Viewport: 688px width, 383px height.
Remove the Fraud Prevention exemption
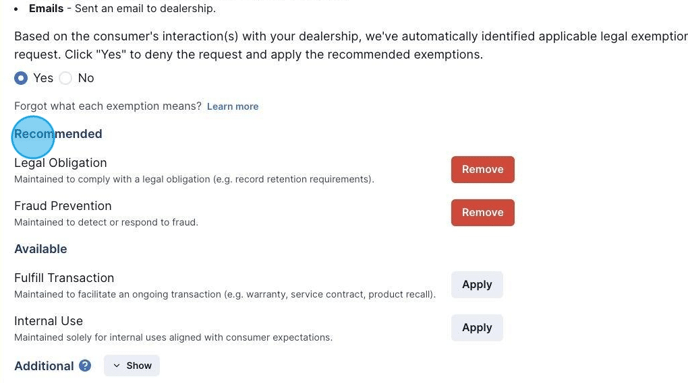pyautogui.click(x=483, y=212)
